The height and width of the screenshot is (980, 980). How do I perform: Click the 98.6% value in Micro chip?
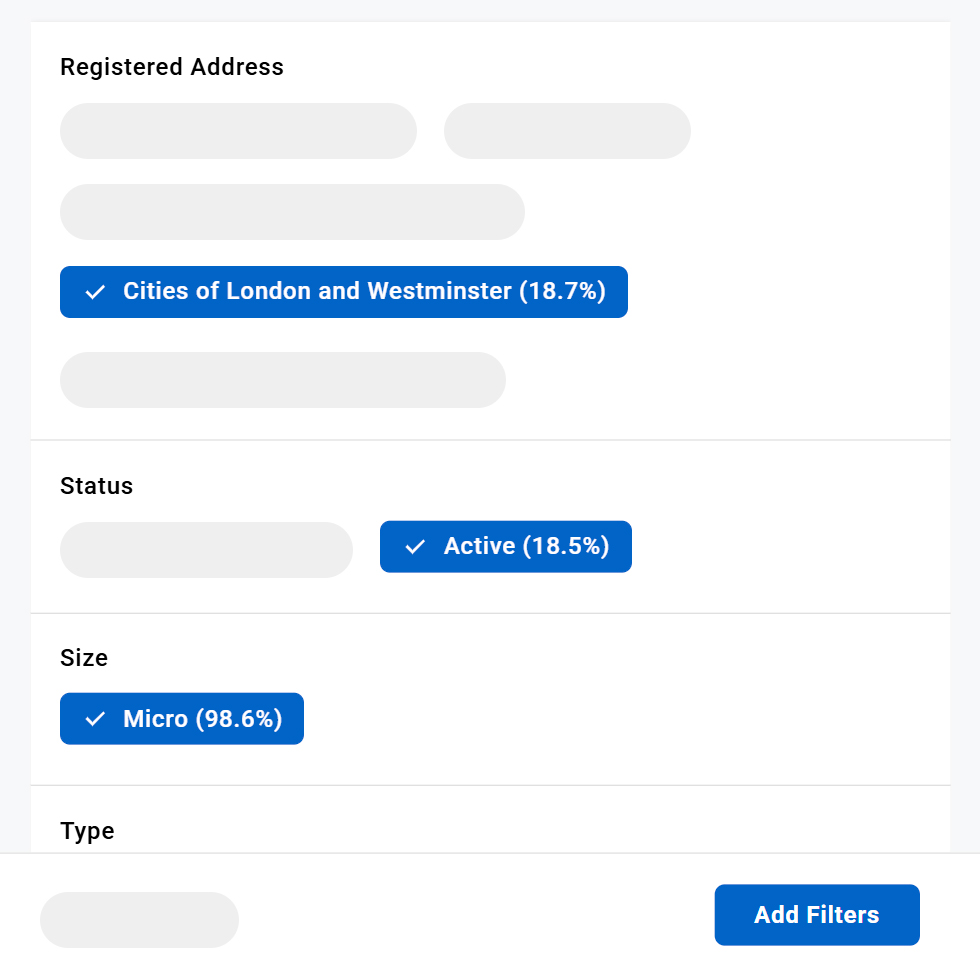click(238, 719)
